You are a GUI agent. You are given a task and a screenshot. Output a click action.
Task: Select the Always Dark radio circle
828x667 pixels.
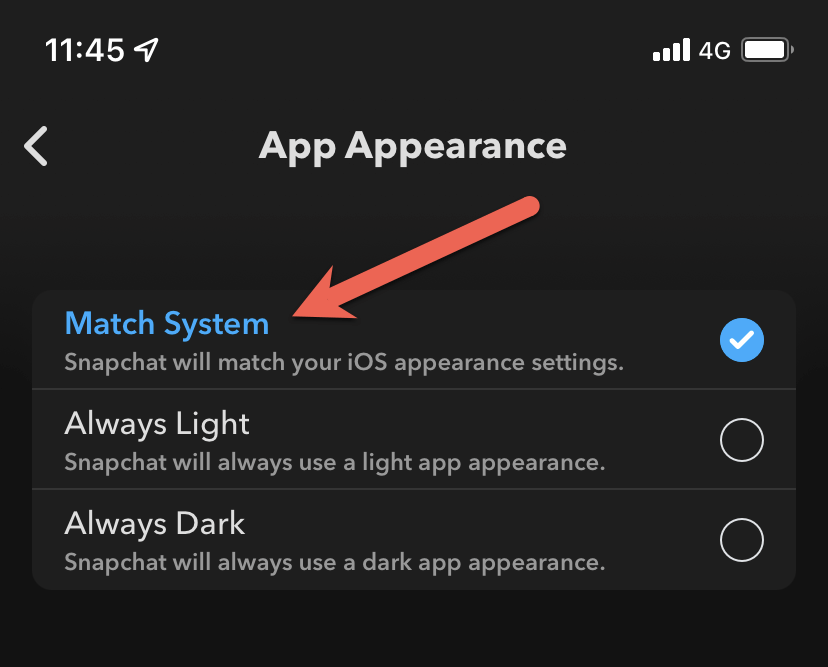(x=741, y=540)
